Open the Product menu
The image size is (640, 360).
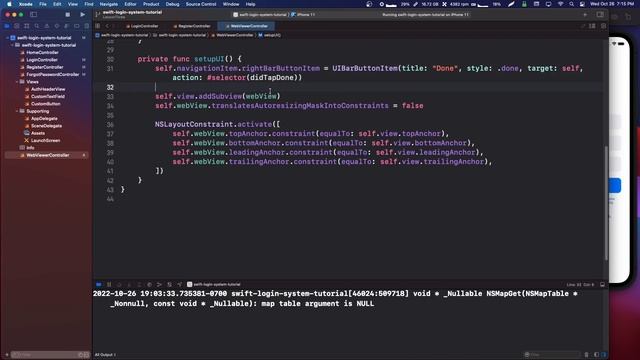151,4
